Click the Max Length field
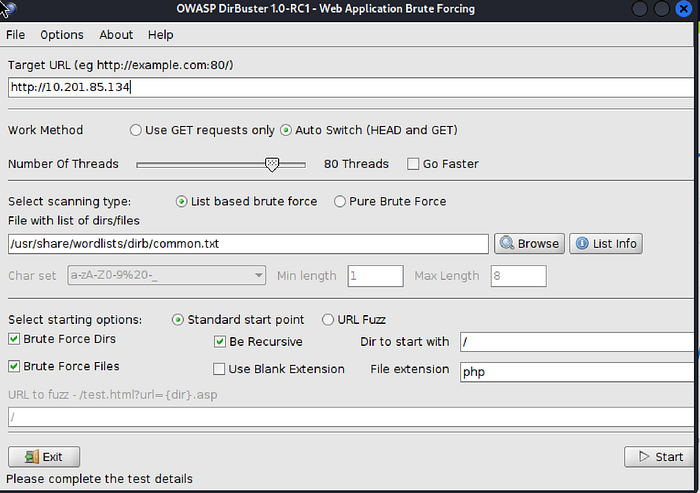The height and width of the screenshot is (493, 700). (518, 276)
